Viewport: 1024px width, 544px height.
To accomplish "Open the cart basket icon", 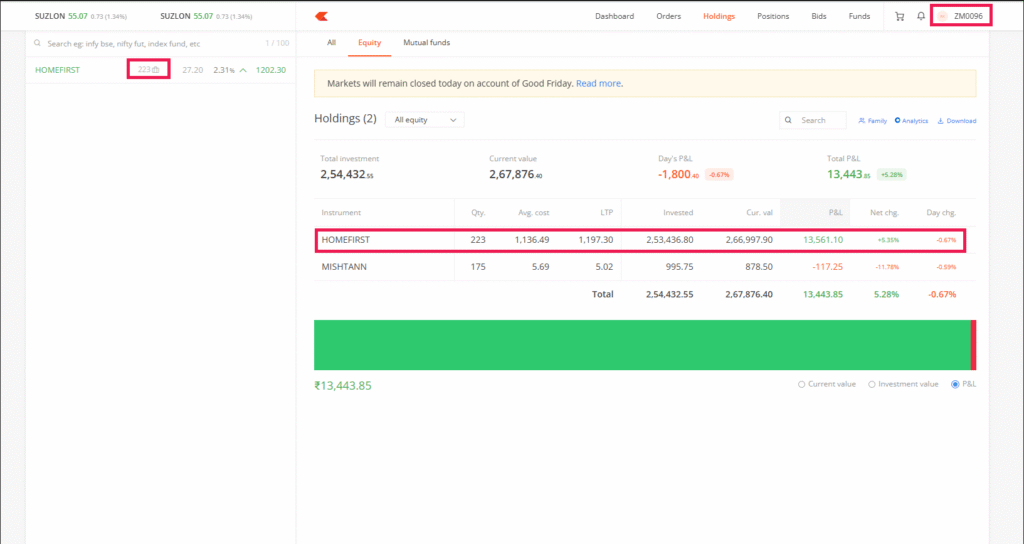I will click(x=900, y=16).
